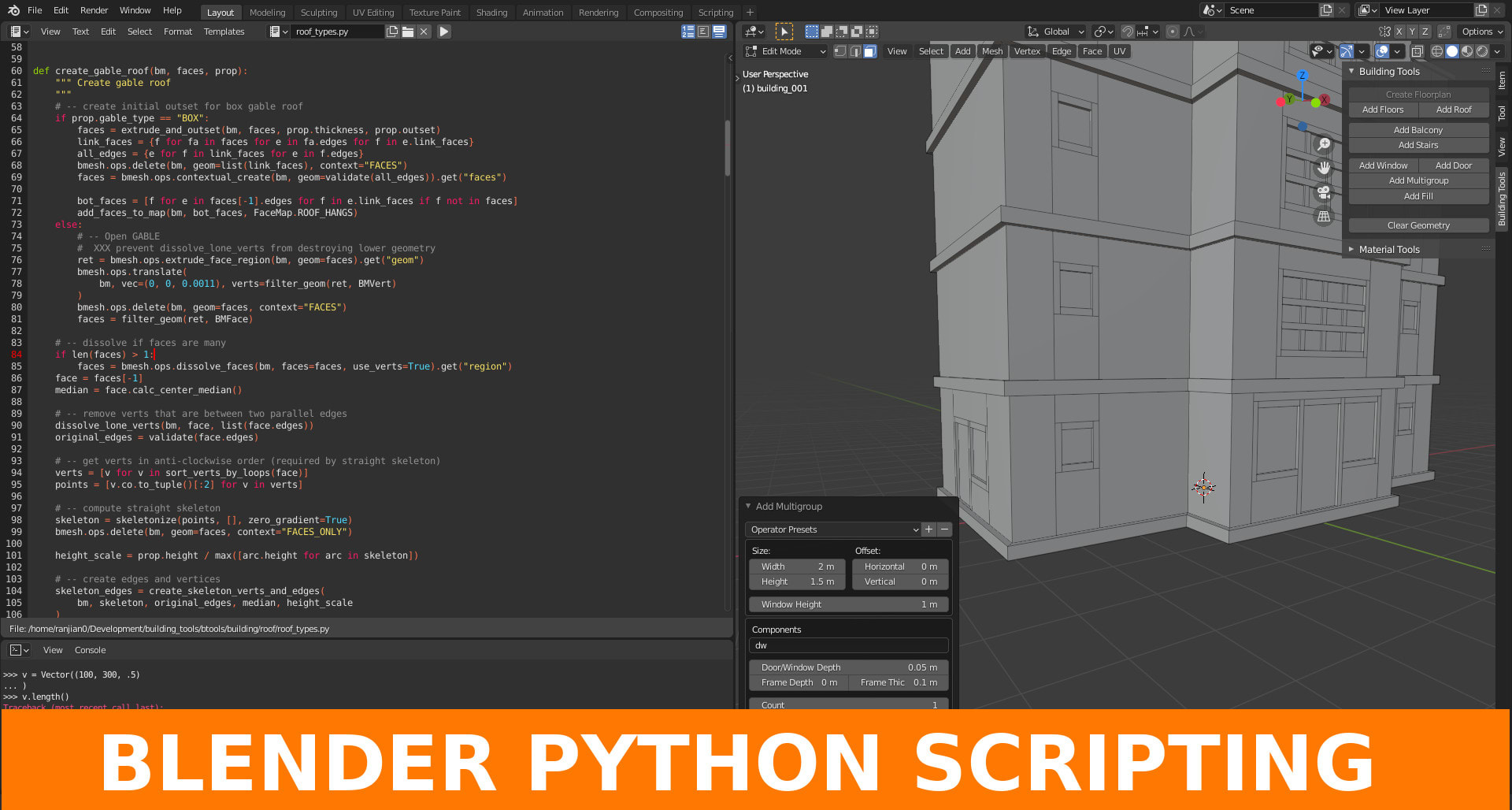Toggle the camera view gizmo
This screenshot has width=1512, height=810.
point(1324,192)
